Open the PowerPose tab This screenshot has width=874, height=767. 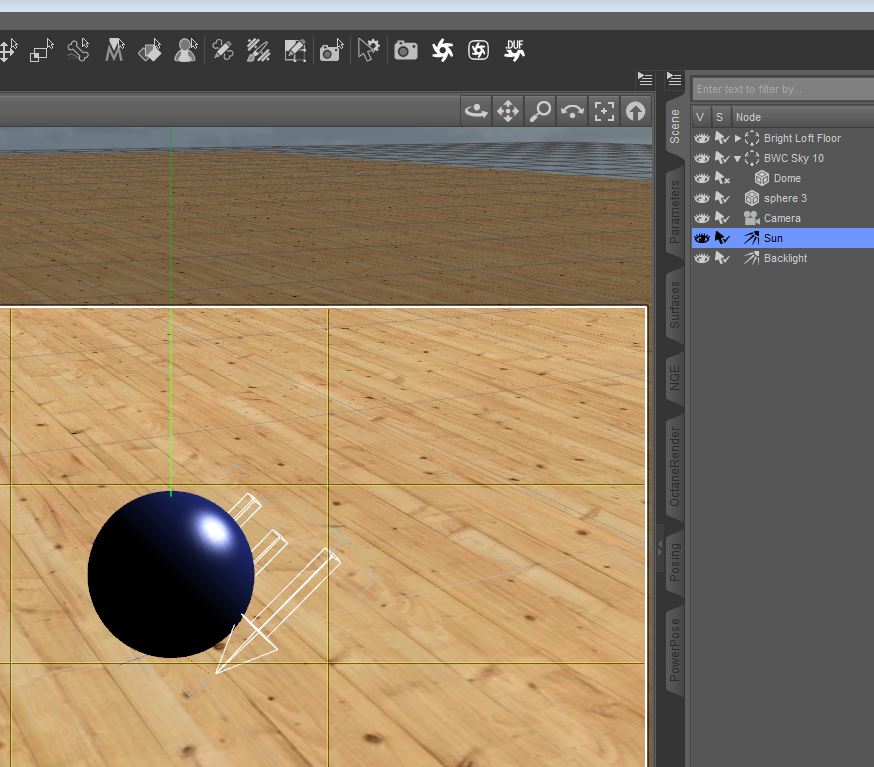point(674,649)
